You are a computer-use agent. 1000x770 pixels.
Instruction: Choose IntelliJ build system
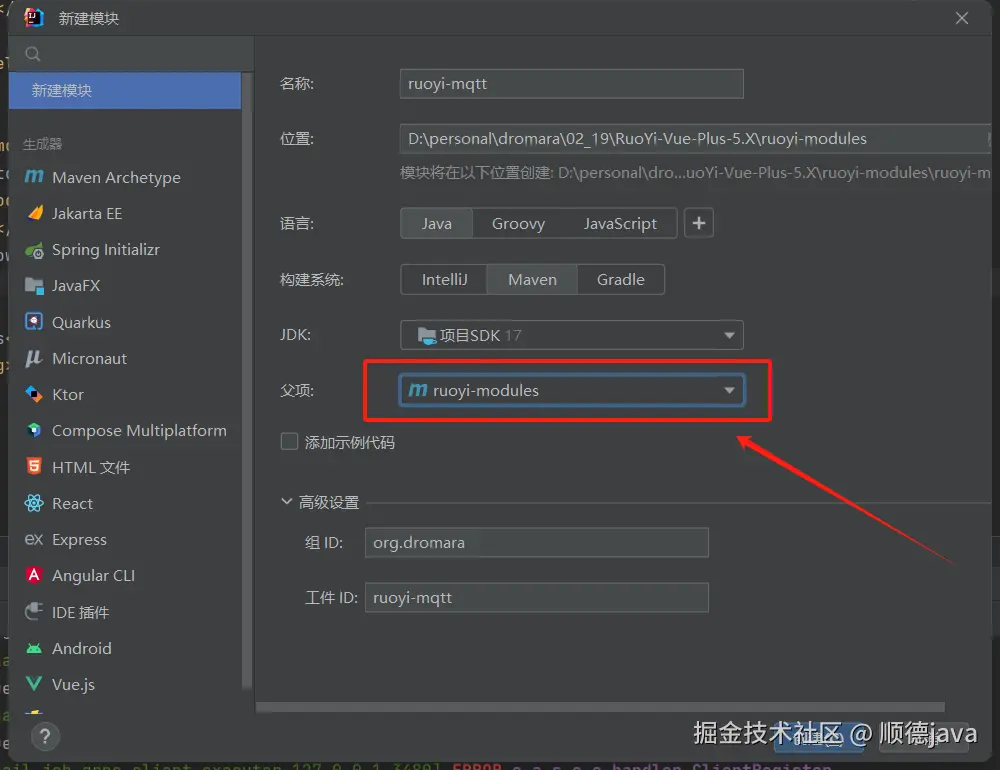pyautogui.click(x=445, y=279)
